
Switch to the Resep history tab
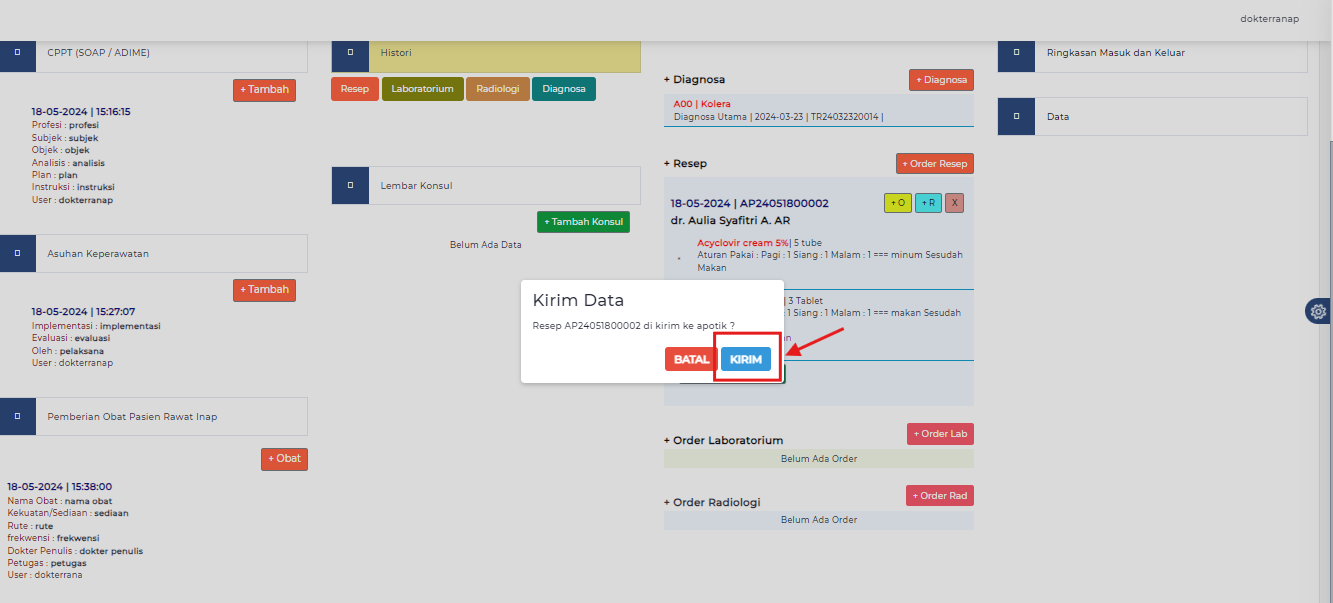[x=354, y=89]
